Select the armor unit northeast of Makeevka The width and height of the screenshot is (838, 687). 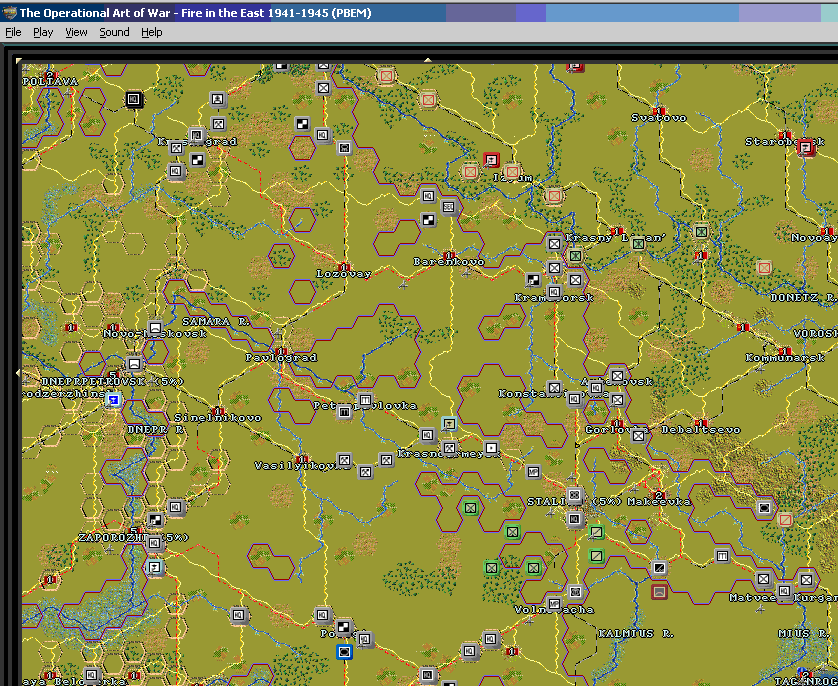coord(764,507)
